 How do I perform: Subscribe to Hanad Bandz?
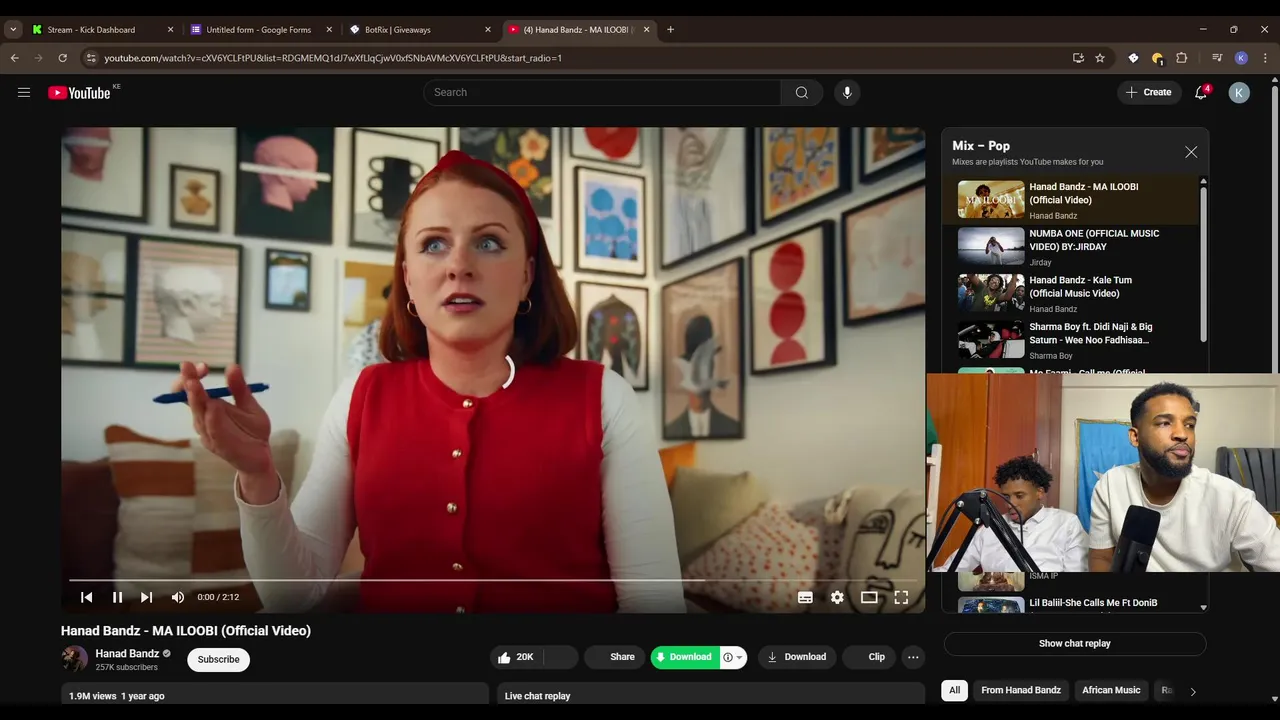[x=218, y=659]
